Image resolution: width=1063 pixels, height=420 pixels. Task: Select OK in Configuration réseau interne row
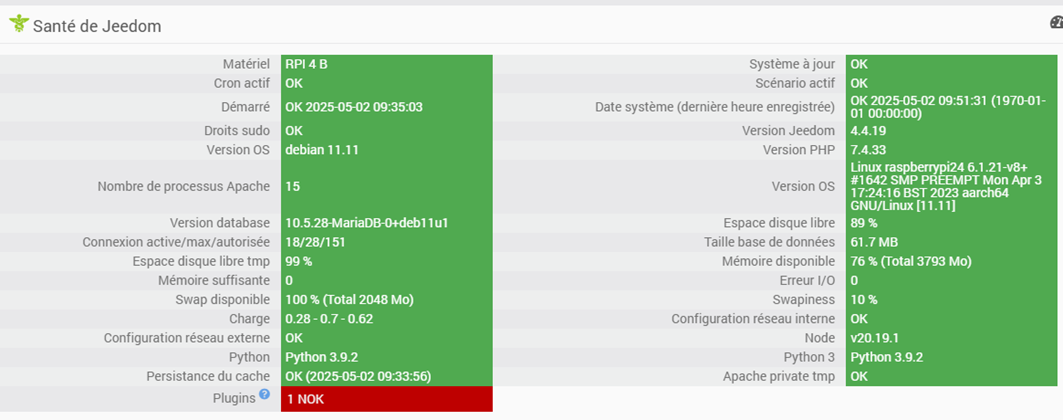coord(859,318)
